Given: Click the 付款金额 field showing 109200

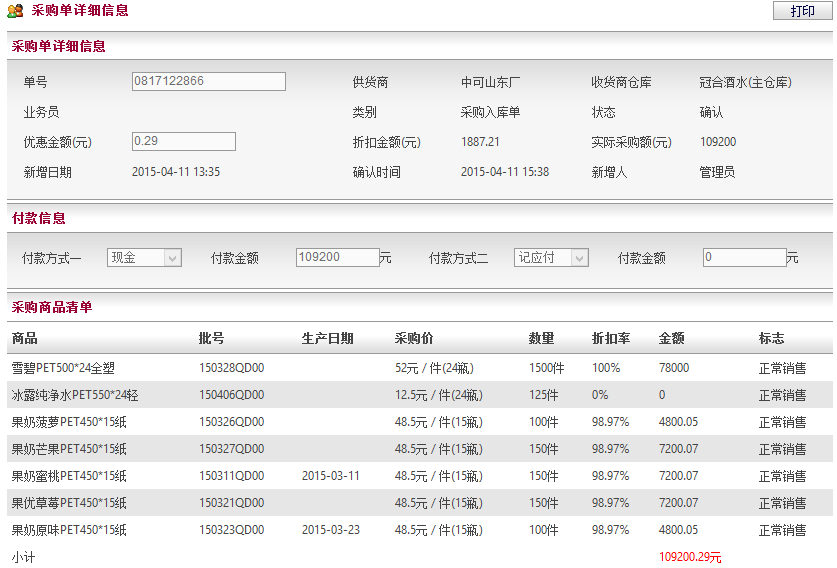Looking at the screenshot, I should [x=337, y=257].
